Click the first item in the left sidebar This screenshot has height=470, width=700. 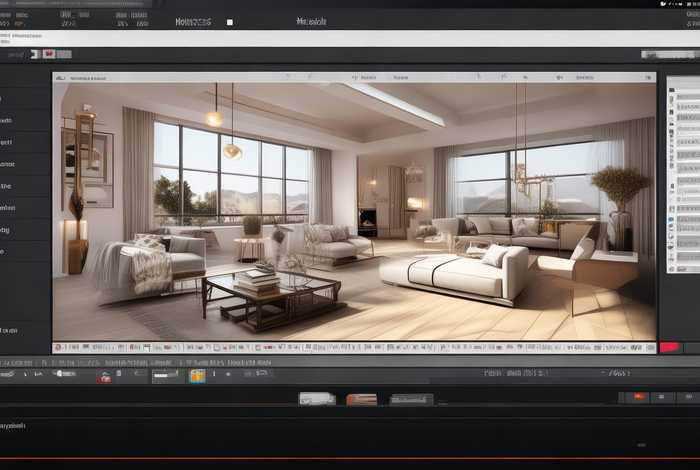pos(8,98)
